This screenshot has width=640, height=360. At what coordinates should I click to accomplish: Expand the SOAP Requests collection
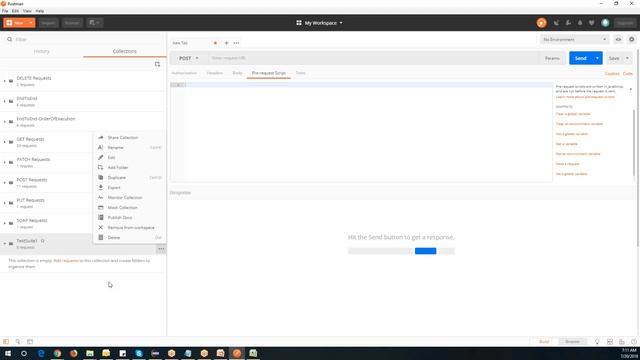point(4,223)
